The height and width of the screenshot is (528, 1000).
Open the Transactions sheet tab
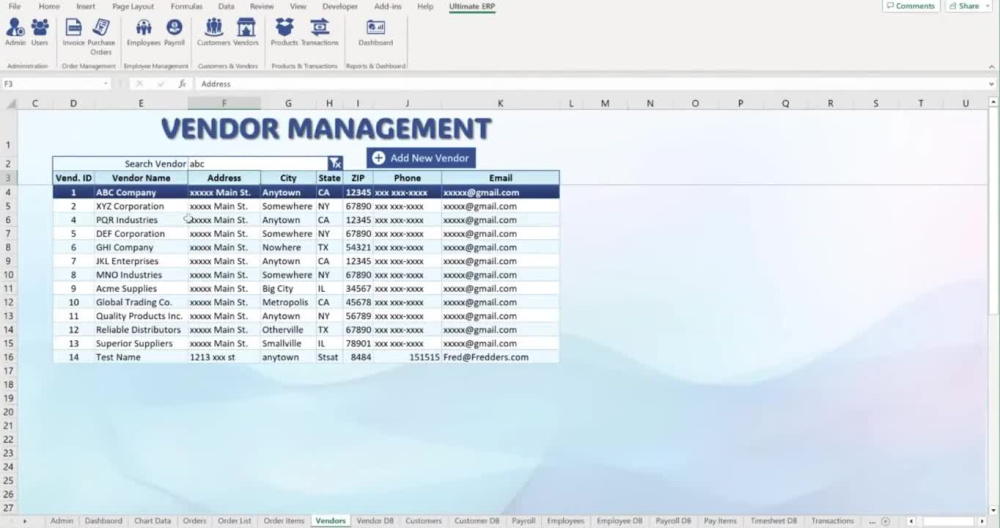click(x=832, y=521)
